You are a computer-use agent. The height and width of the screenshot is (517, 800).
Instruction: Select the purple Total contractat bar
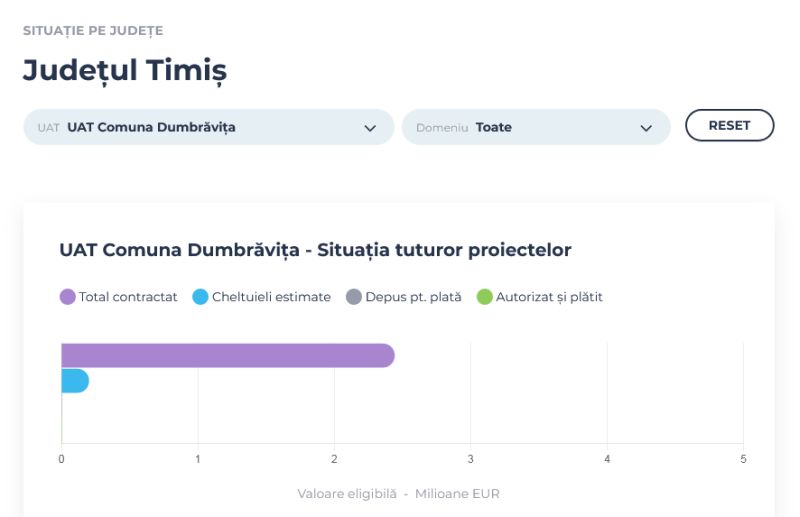pyautogui.click(x=226, y=355)
